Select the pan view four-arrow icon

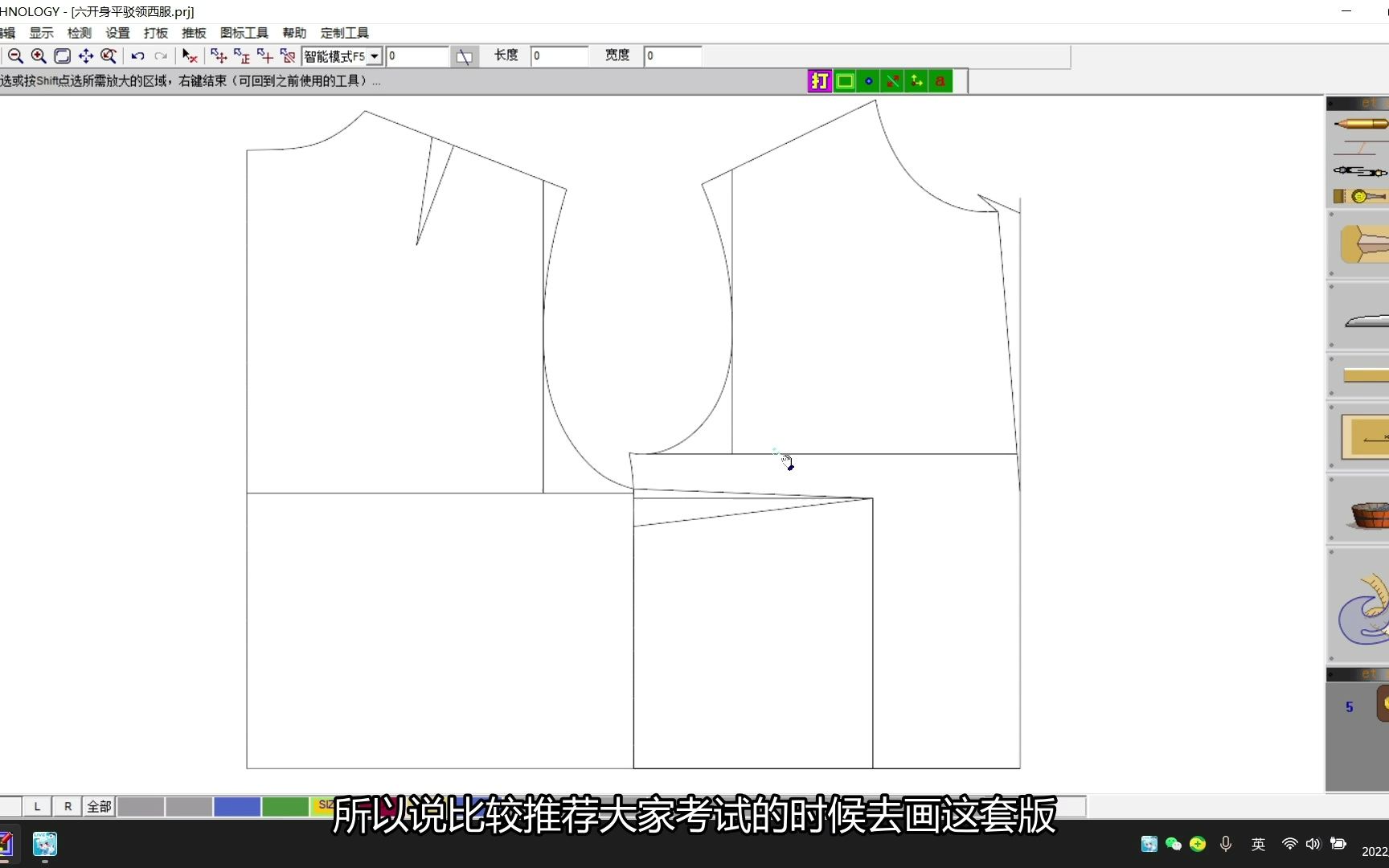click(85, 56)
